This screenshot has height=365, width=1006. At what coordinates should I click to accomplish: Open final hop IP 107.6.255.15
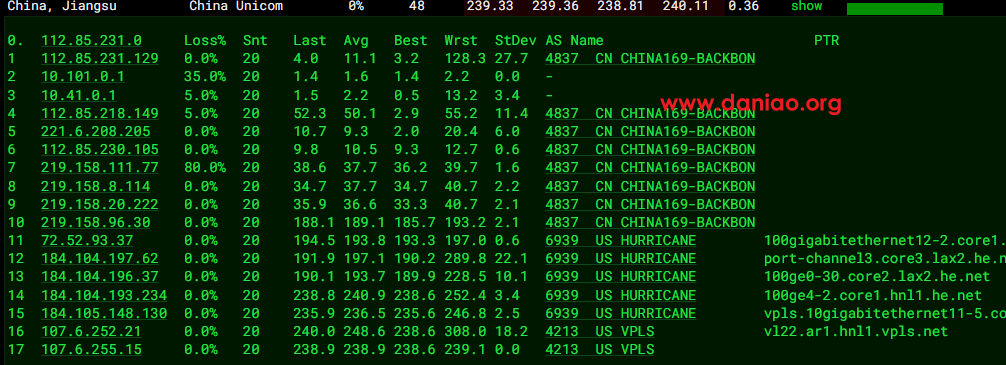pos(91,350)
